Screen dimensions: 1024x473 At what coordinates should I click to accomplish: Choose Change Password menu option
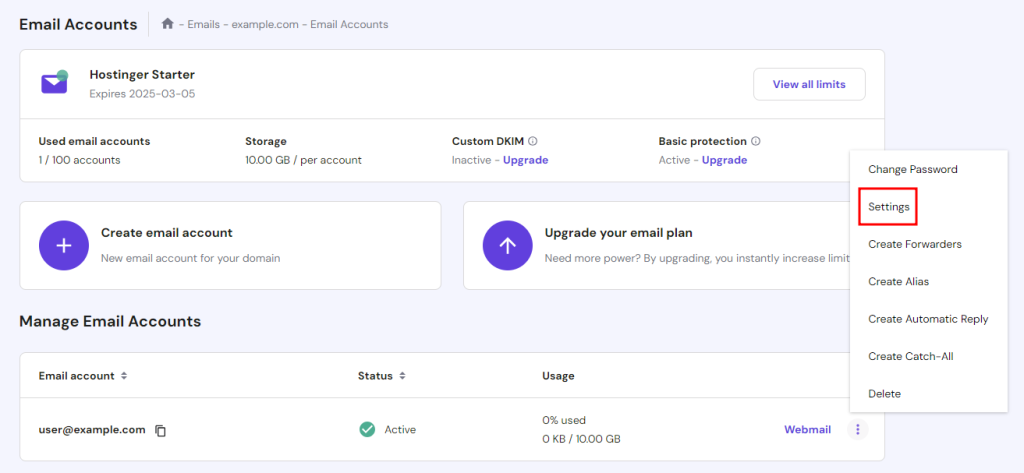pos(912,169)
